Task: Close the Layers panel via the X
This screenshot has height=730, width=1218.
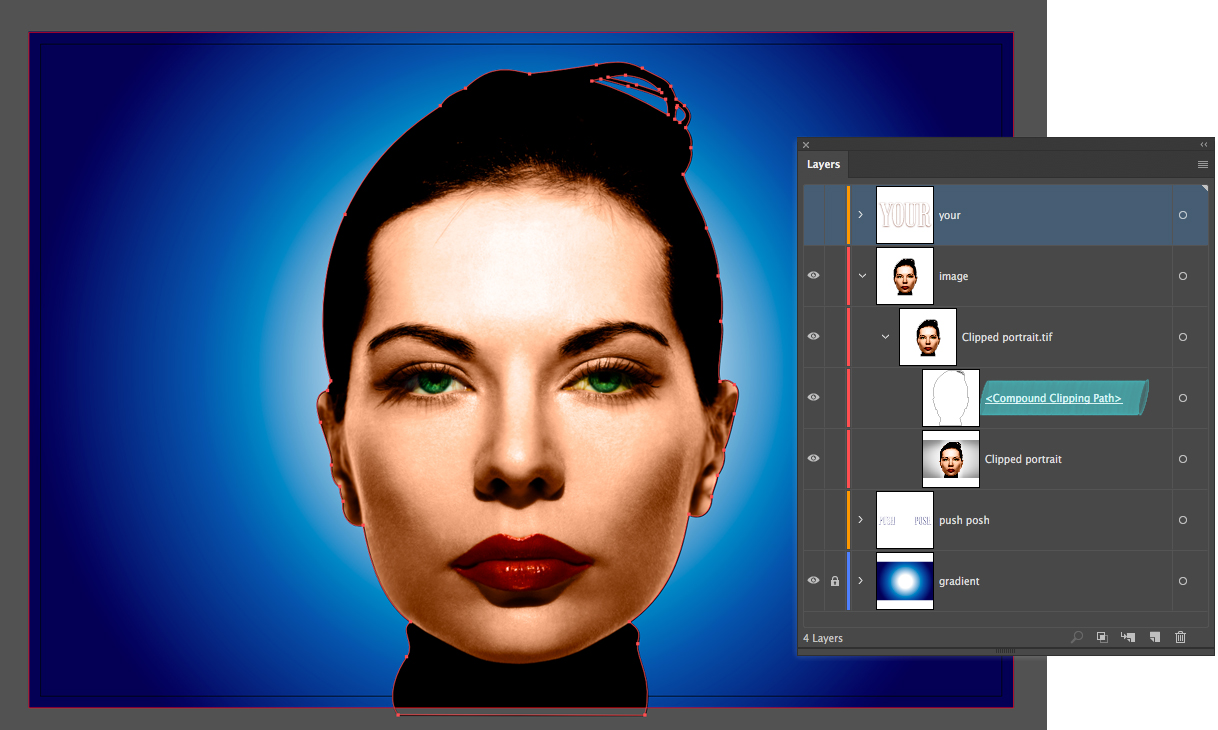Action: point(806,145)
